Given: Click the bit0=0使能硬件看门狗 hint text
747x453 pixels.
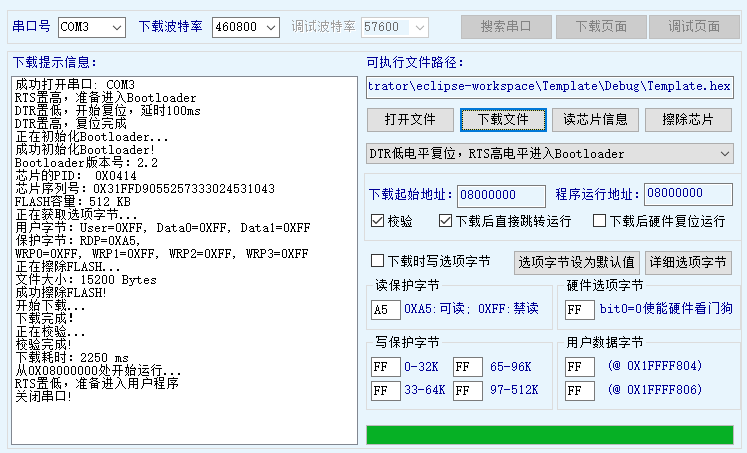Looking at the screenshot, I should 666,309.
